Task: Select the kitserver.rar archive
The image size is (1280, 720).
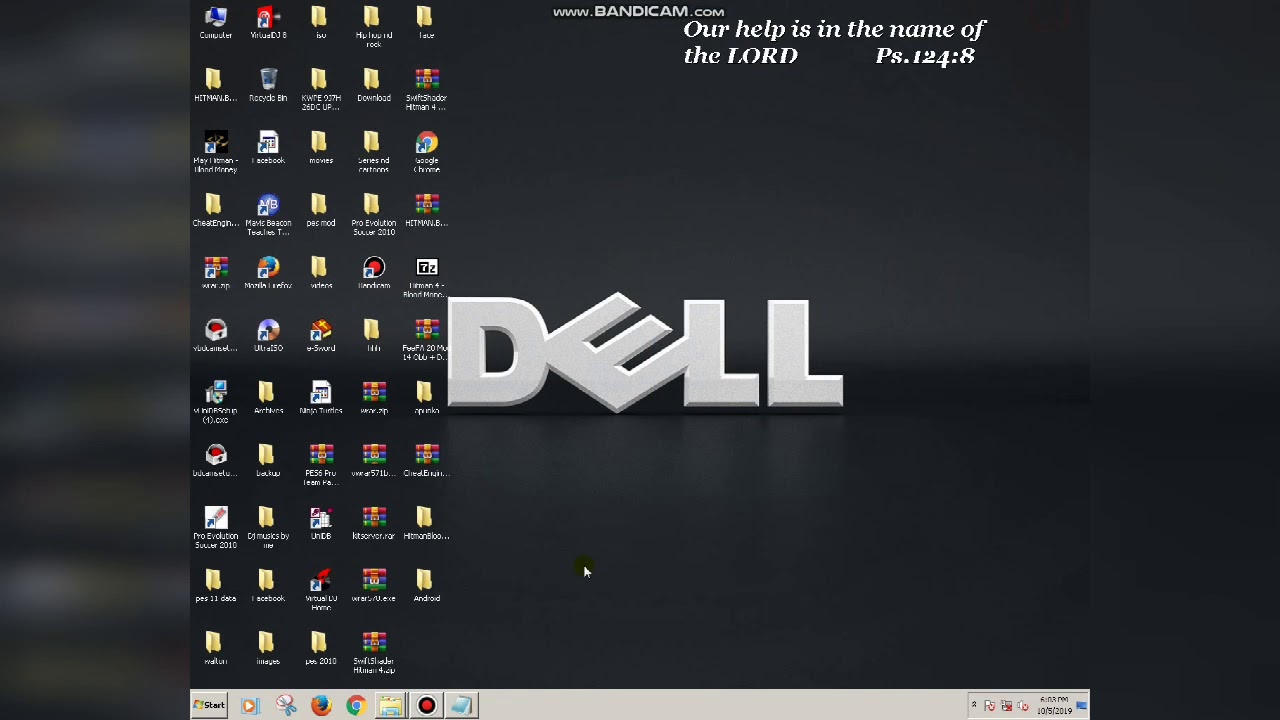Action: 374,524
